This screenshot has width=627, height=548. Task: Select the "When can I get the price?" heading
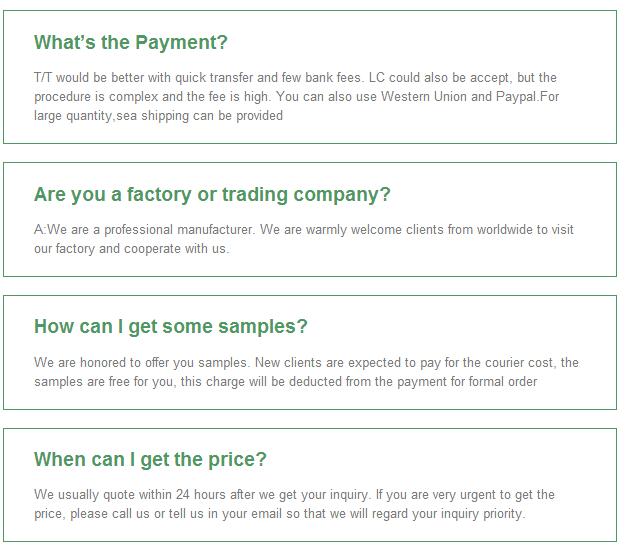pyautogui.click(x=150, y=460)
